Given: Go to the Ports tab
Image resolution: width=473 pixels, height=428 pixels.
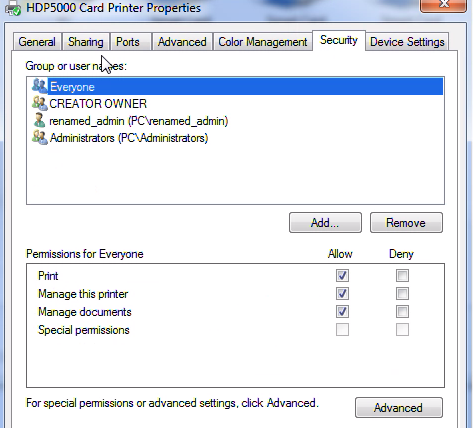Looking at the screenshot, I should coord(128,42).
